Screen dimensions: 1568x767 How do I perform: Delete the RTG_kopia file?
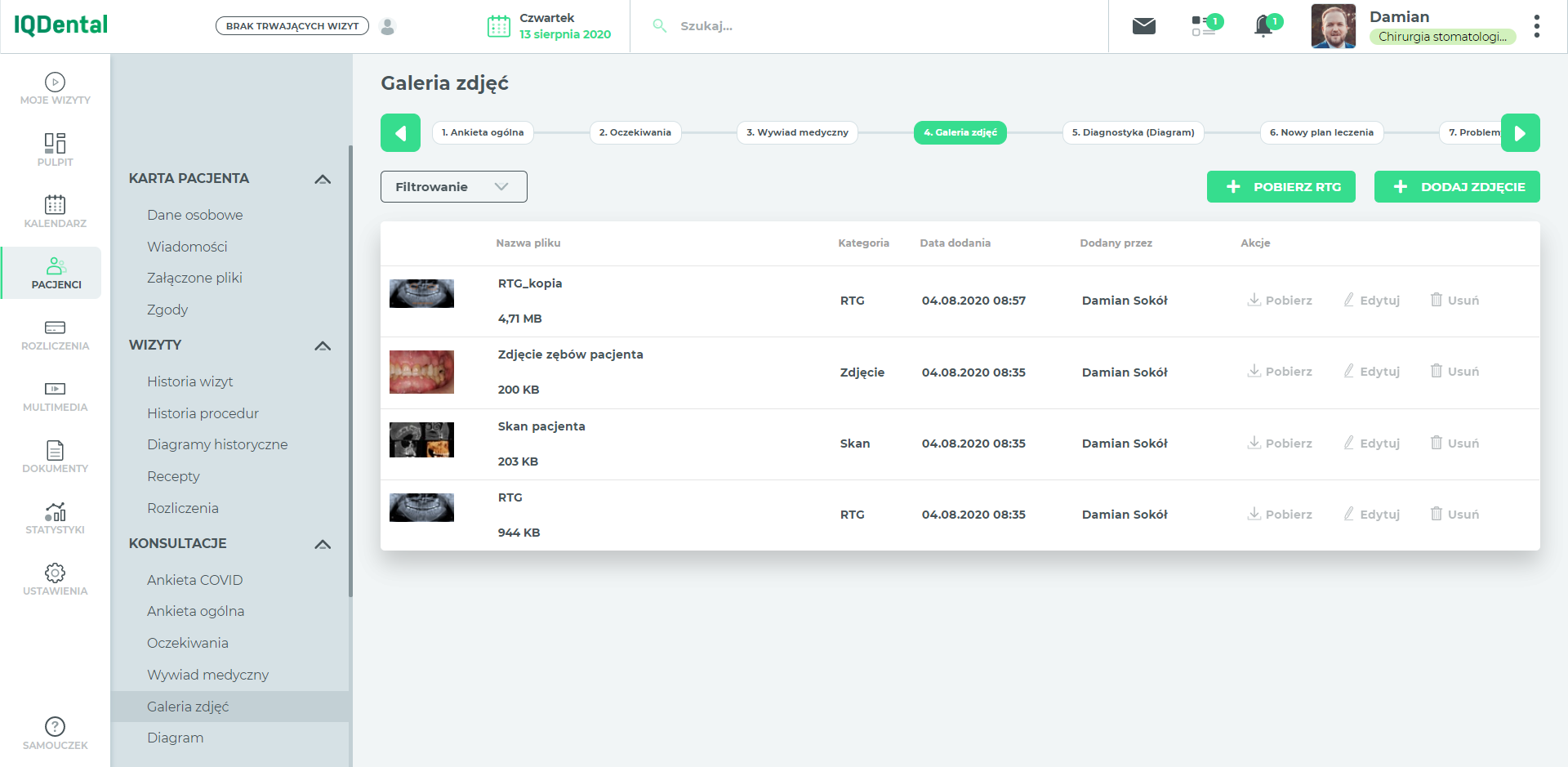point(1454,300)
